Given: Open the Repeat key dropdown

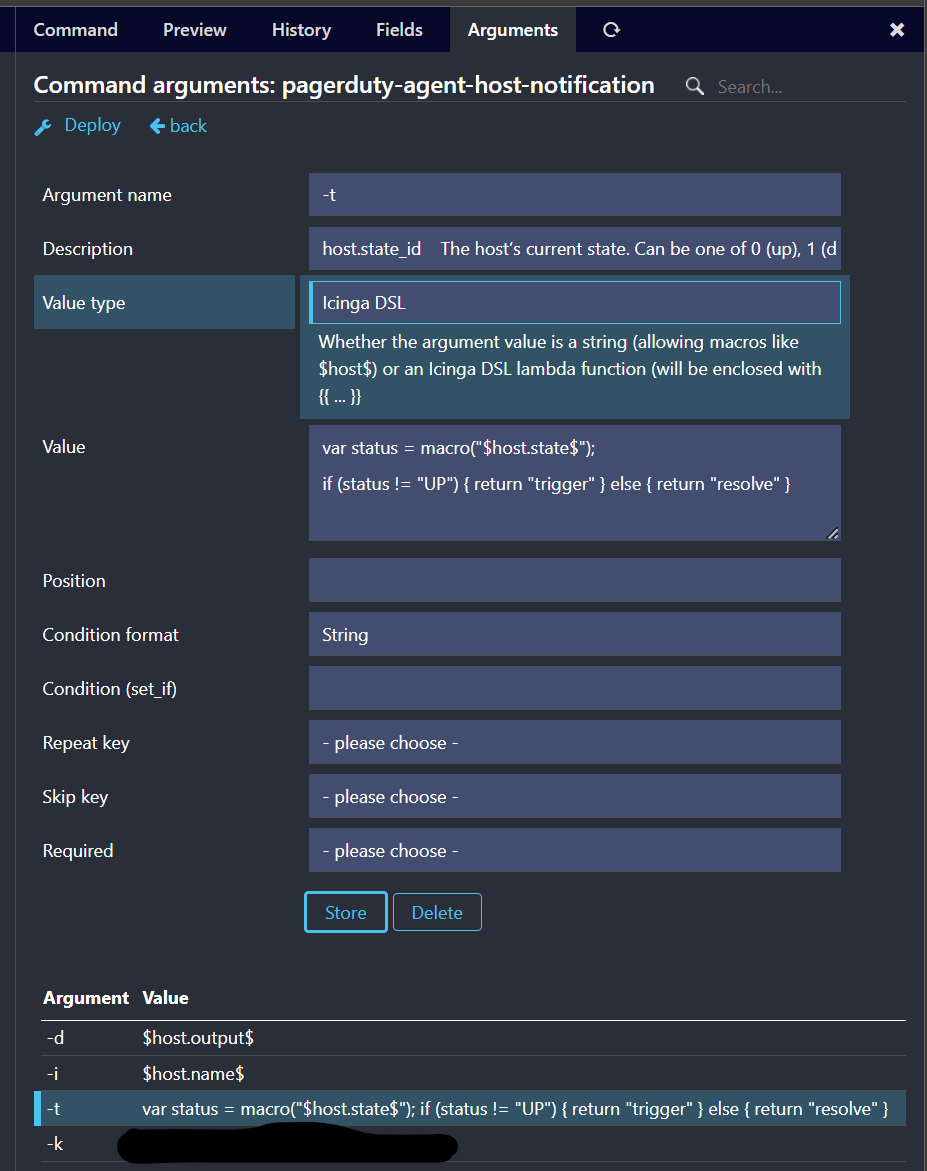Looking at the screenshot, I should [x=575, y=742].
